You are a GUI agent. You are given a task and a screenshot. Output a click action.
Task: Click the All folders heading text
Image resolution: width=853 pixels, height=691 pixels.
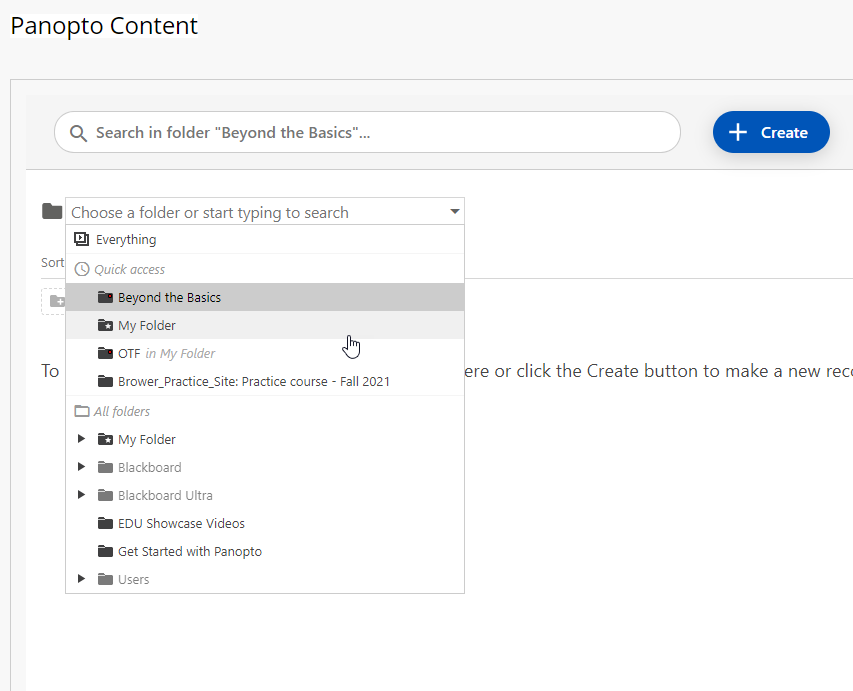point(122,411)
